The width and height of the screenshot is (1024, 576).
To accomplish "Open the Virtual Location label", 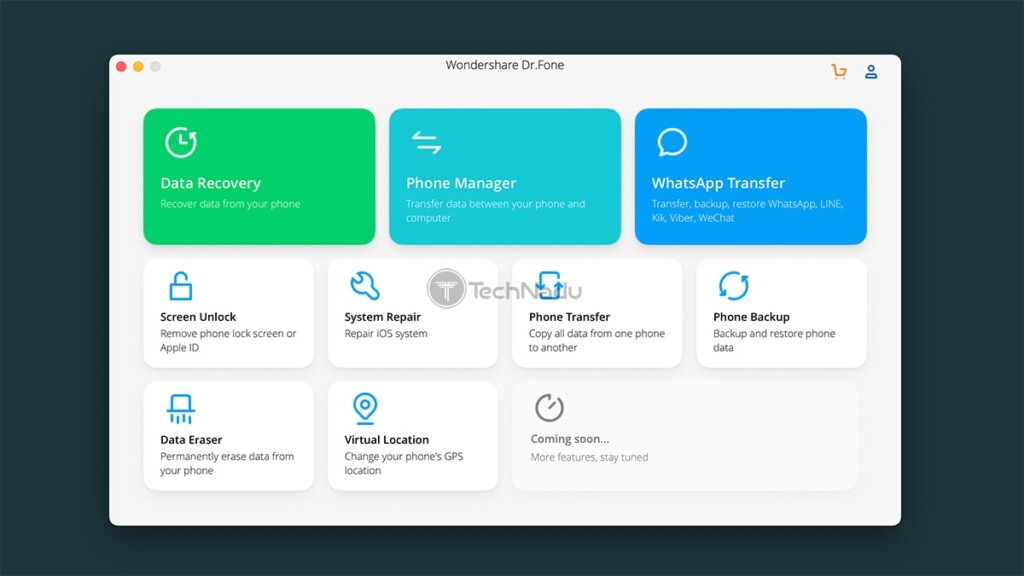I will [387, 440].
